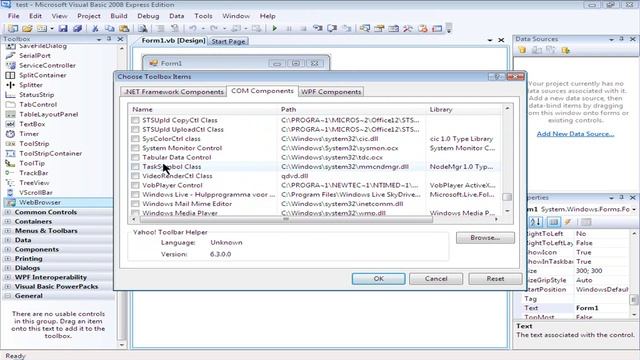
Task: Select the TabControl item in Toolbox
Action: 38,104
